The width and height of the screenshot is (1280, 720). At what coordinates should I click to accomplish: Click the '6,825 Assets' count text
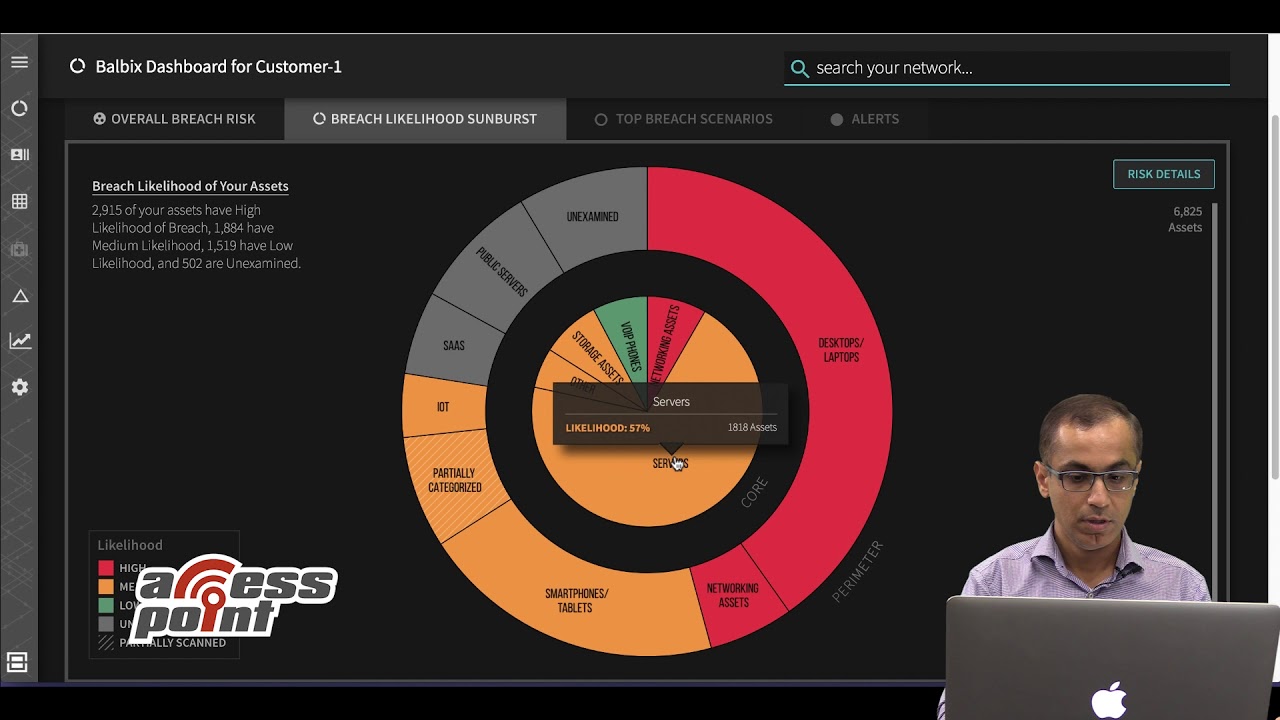[x=1186, y=219]
